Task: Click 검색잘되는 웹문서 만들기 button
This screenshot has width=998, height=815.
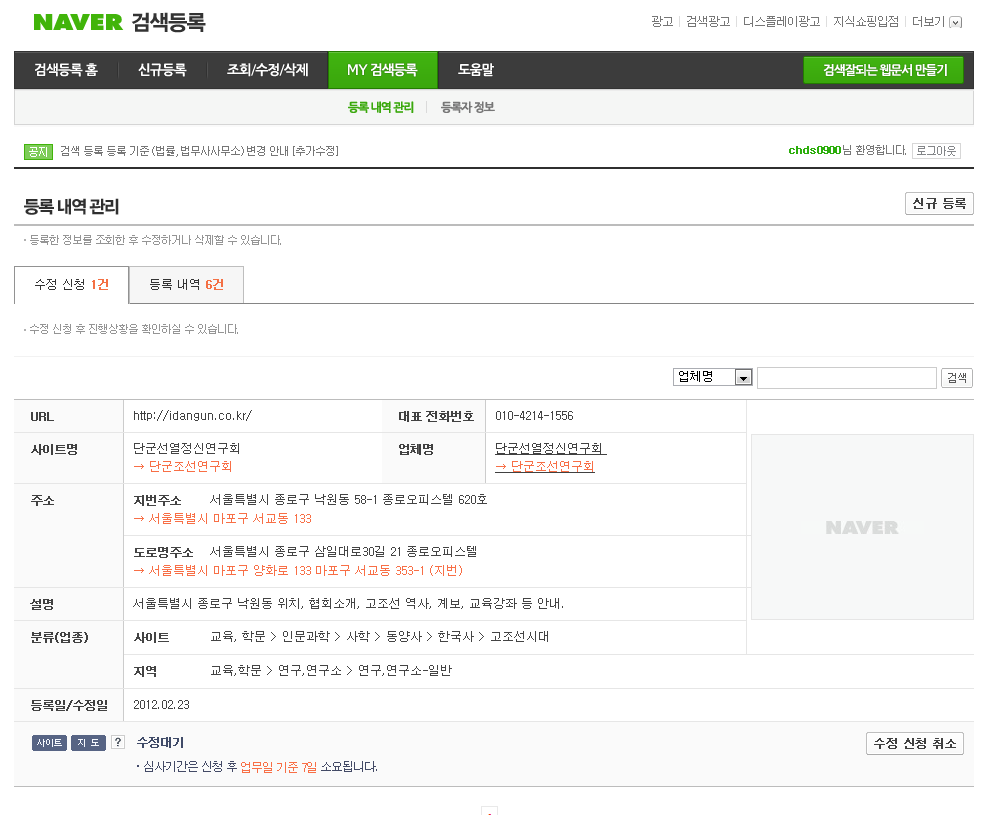Action: coord(883,70)
